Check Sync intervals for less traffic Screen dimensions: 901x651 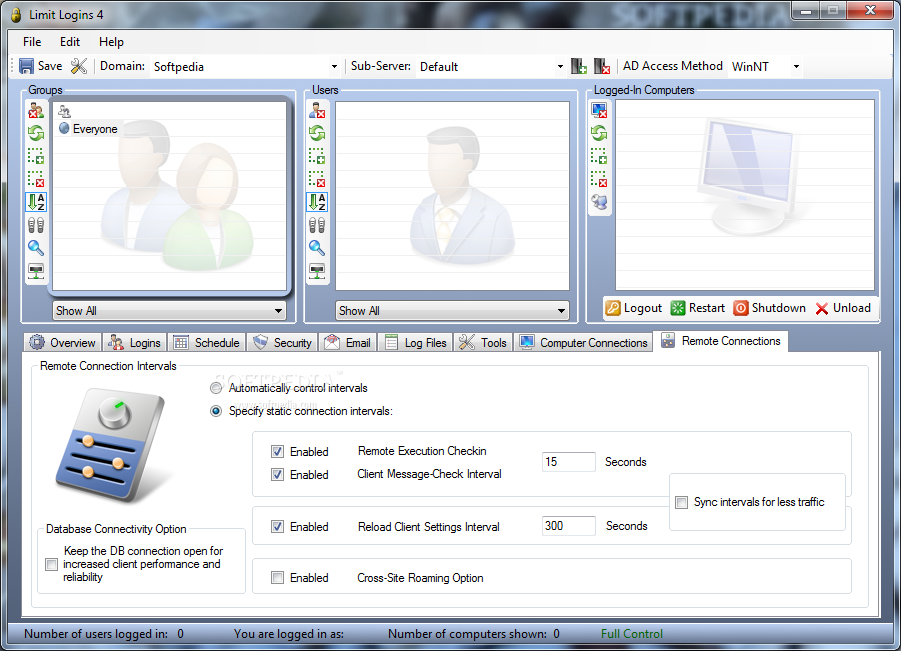[x=681, y=503]
